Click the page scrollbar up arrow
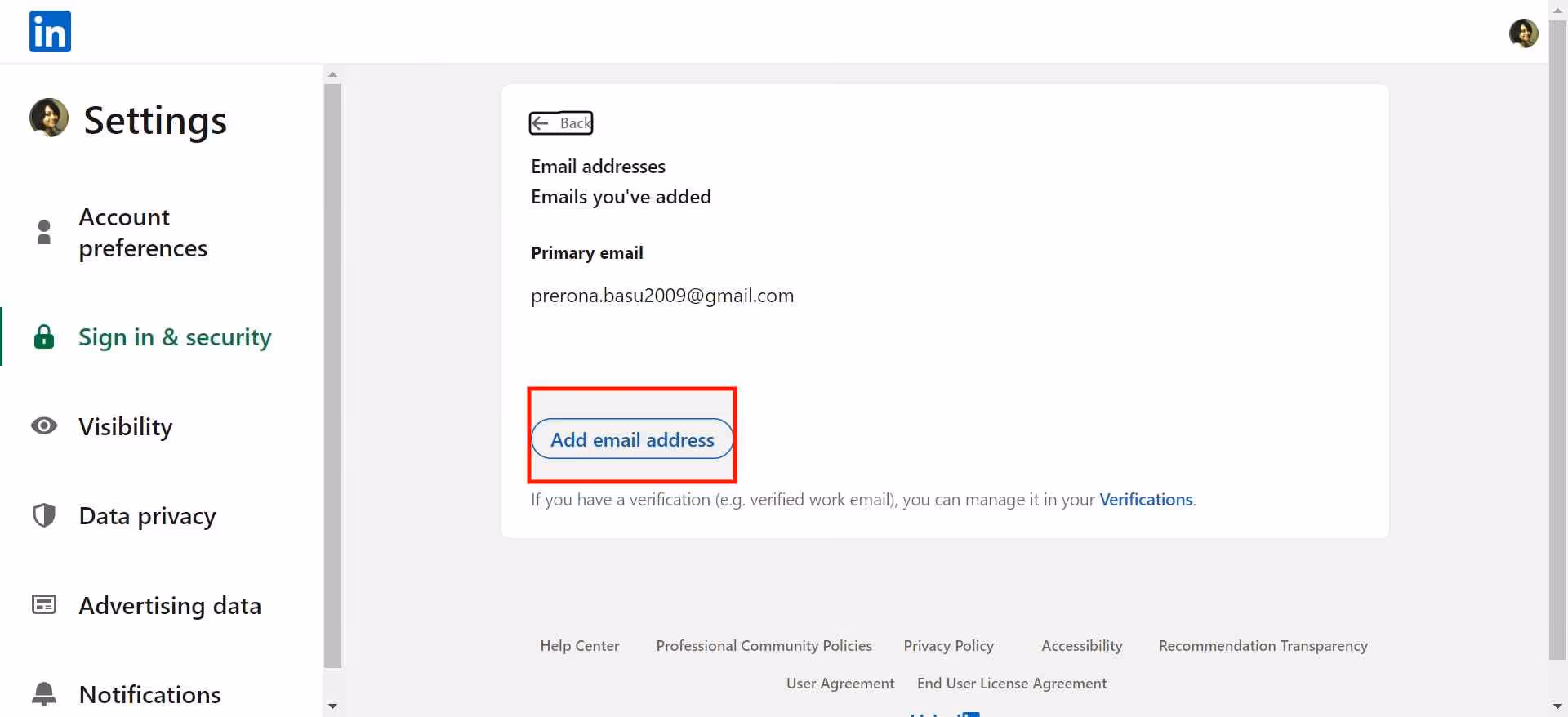 pyautogui.click(x=1558, y=10)
